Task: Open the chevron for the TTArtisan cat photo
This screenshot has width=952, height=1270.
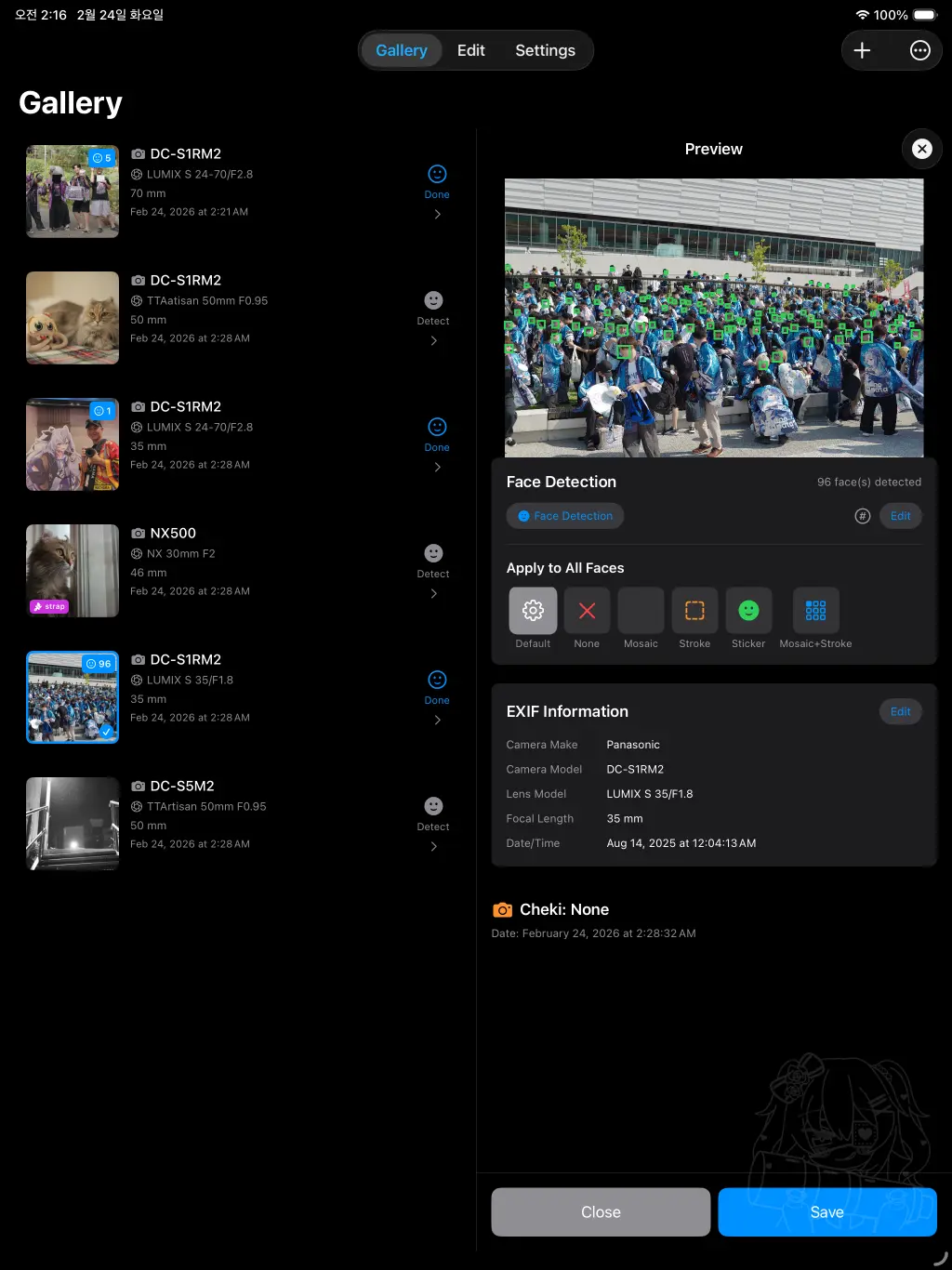Action: (x=434, y=341)
